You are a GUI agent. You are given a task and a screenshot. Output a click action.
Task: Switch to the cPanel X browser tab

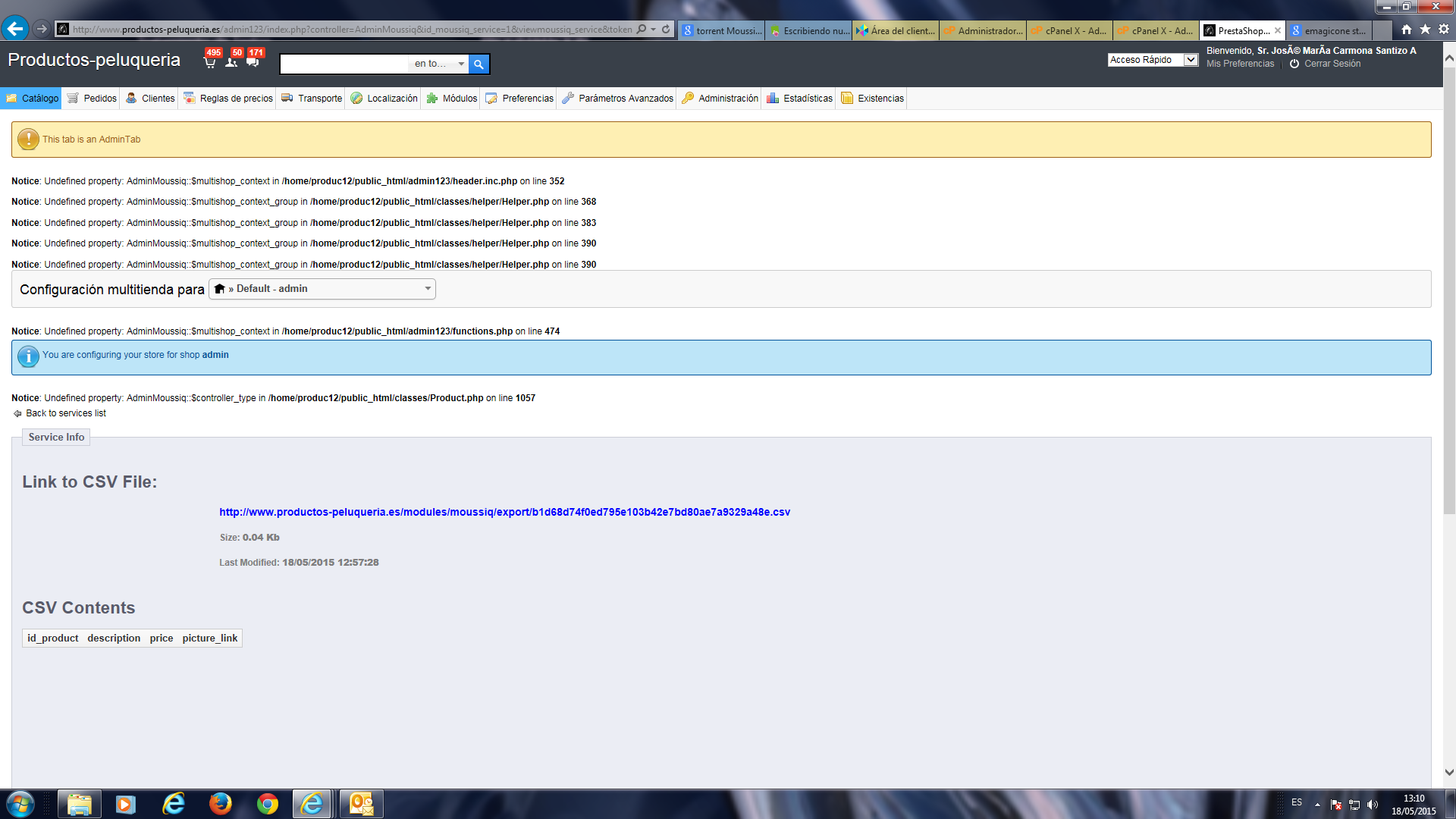1069,30
